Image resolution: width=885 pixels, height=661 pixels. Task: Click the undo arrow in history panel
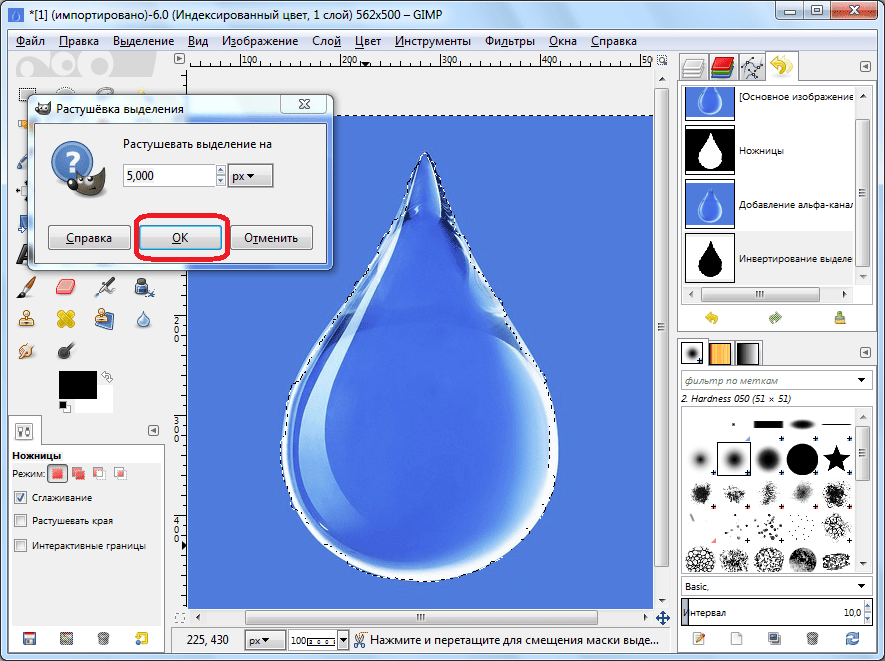click(x=712, y=318)
